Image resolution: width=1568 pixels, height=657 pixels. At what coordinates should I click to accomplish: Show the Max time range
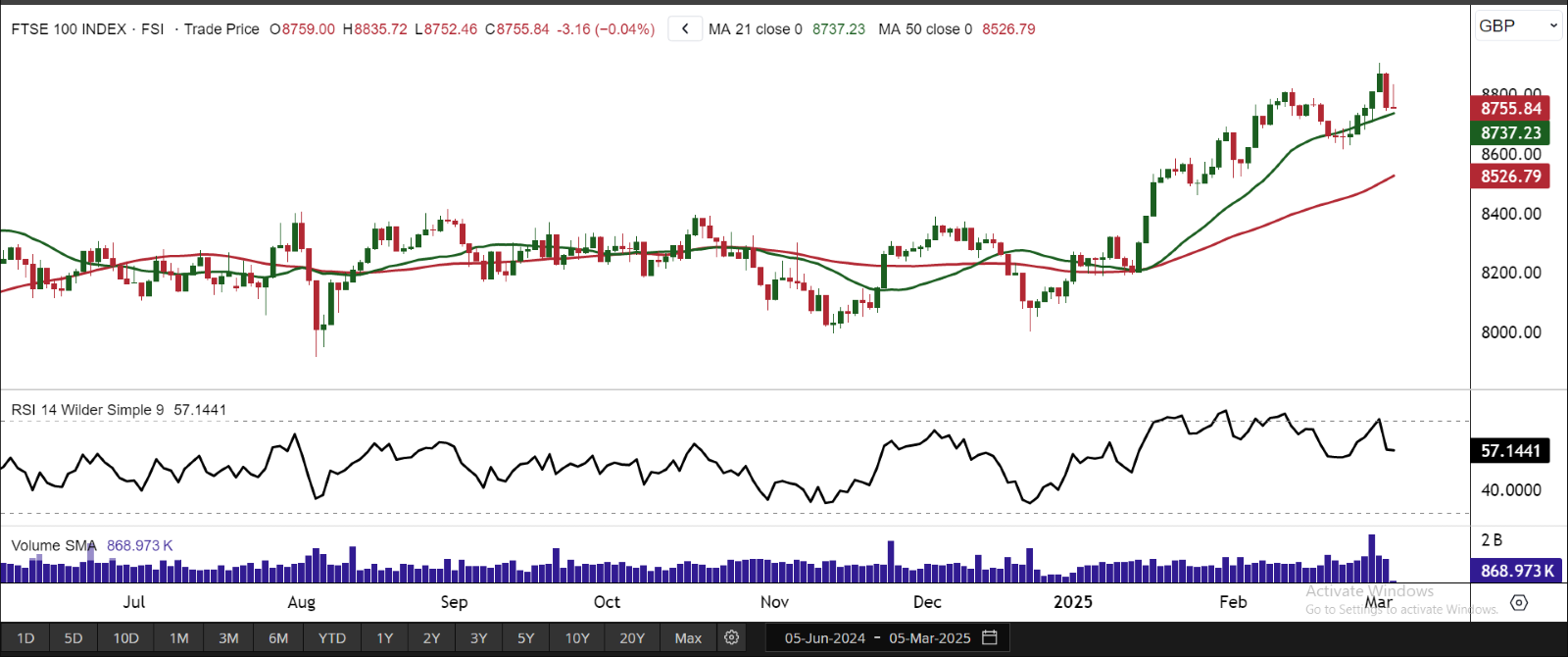point(688,637)
